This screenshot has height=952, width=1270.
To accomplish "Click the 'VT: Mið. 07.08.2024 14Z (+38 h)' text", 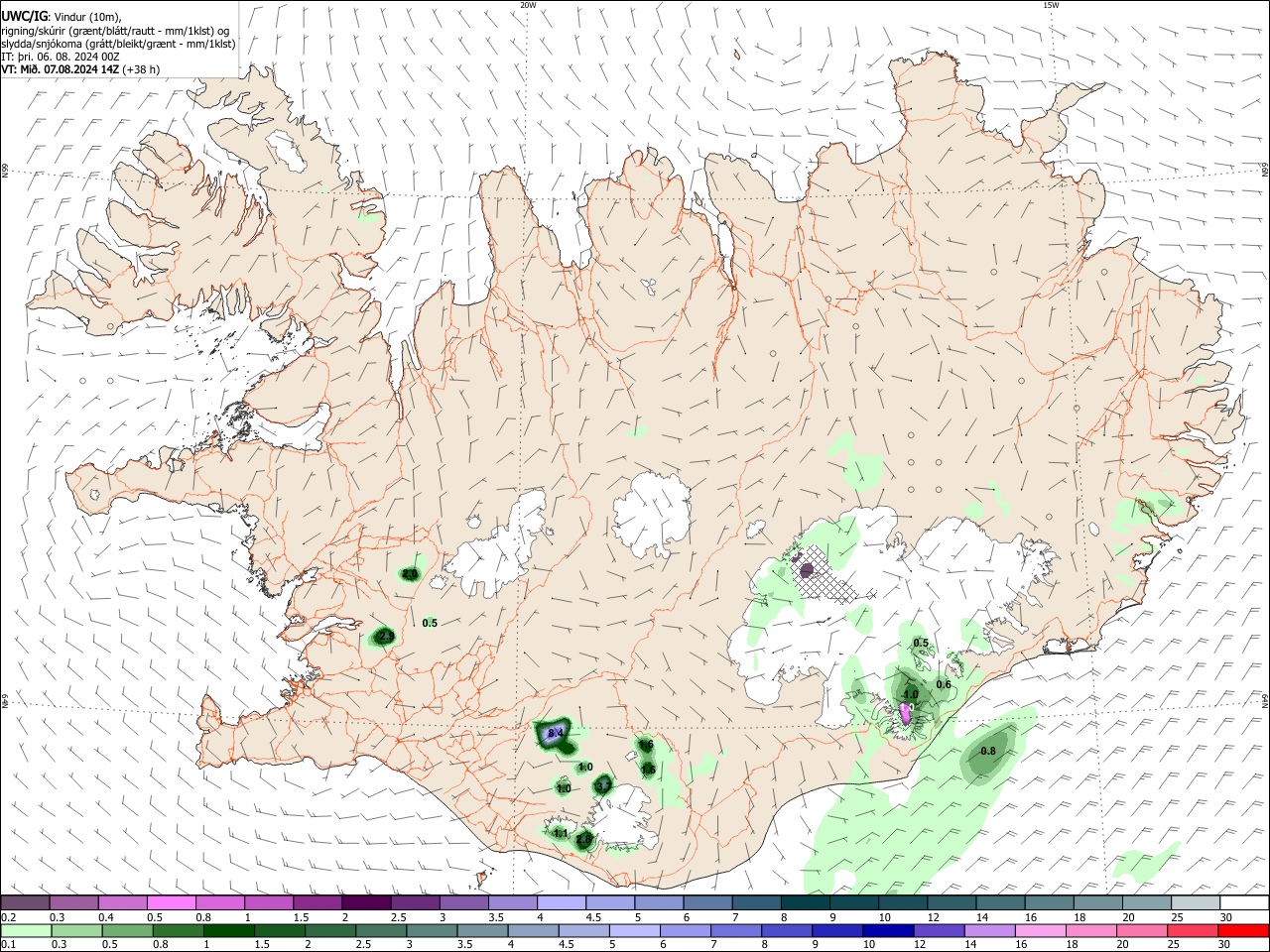I will point(79,69).
